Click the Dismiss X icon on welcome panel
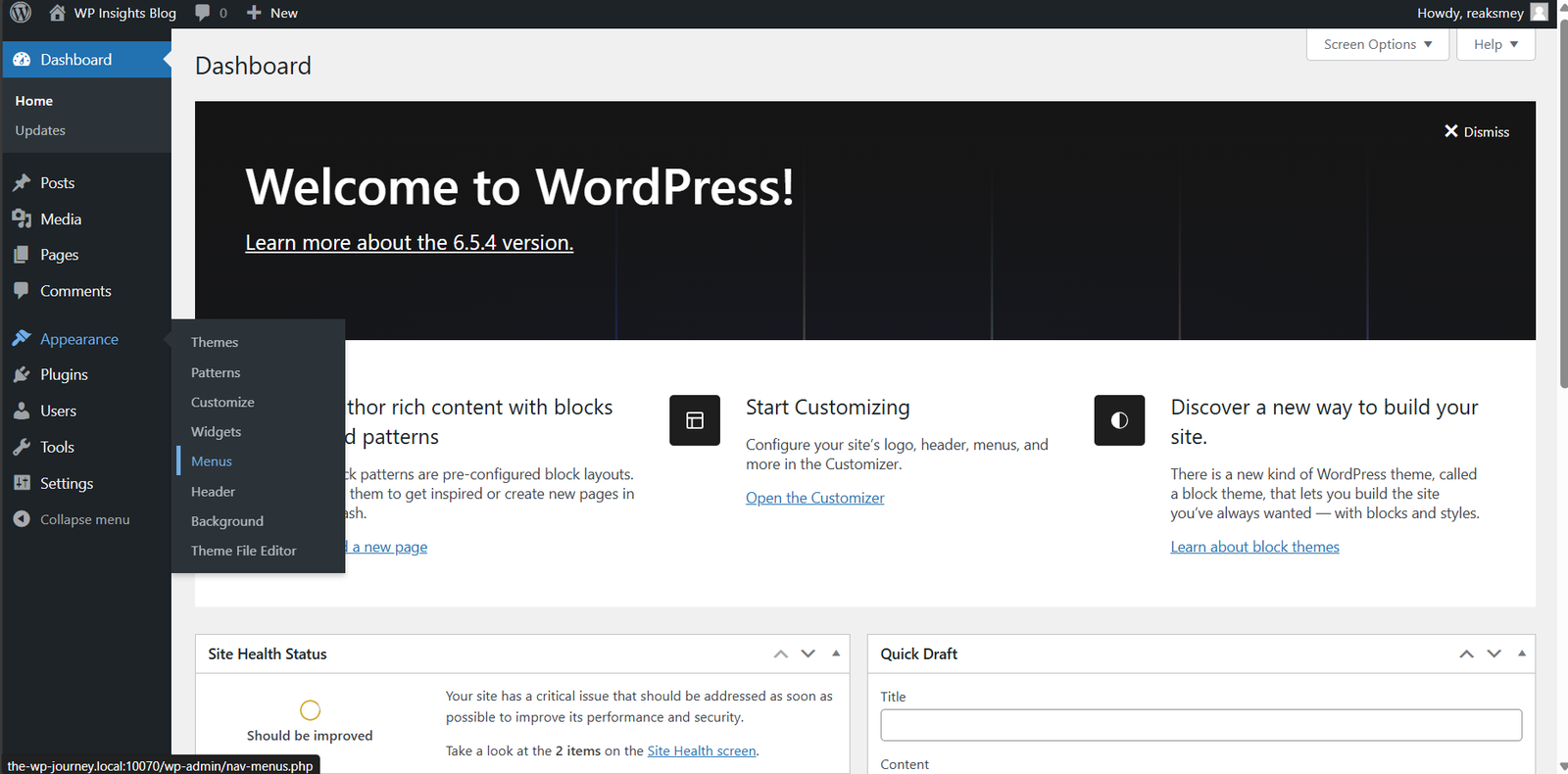The image size is (1568, 774). [x=1451, y=131]
